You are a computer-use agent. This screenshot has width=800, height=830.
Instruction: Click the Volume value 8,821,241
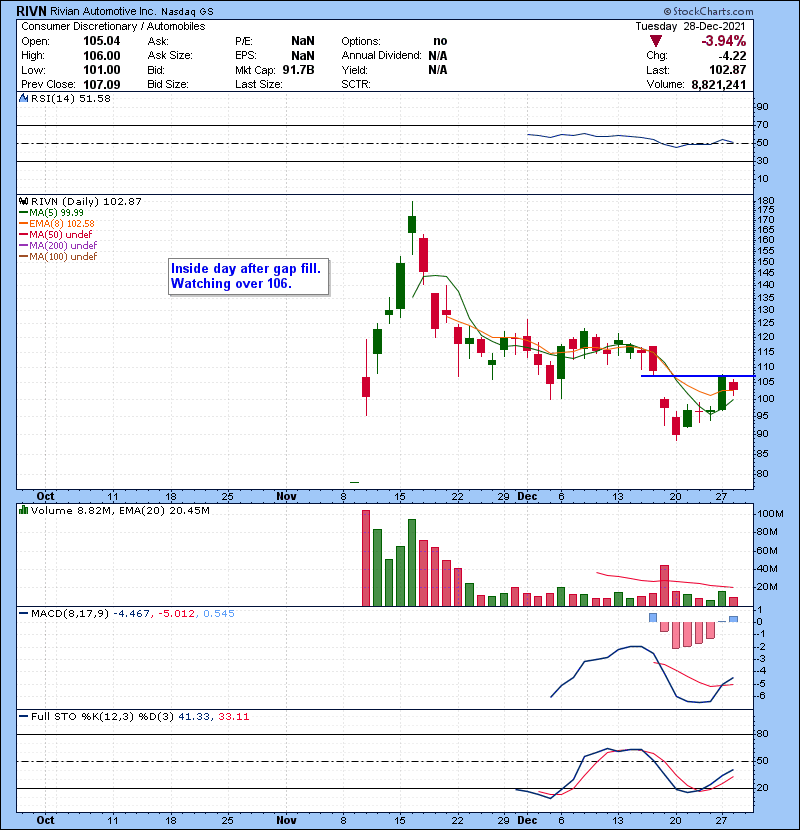[x=718, y=84]
